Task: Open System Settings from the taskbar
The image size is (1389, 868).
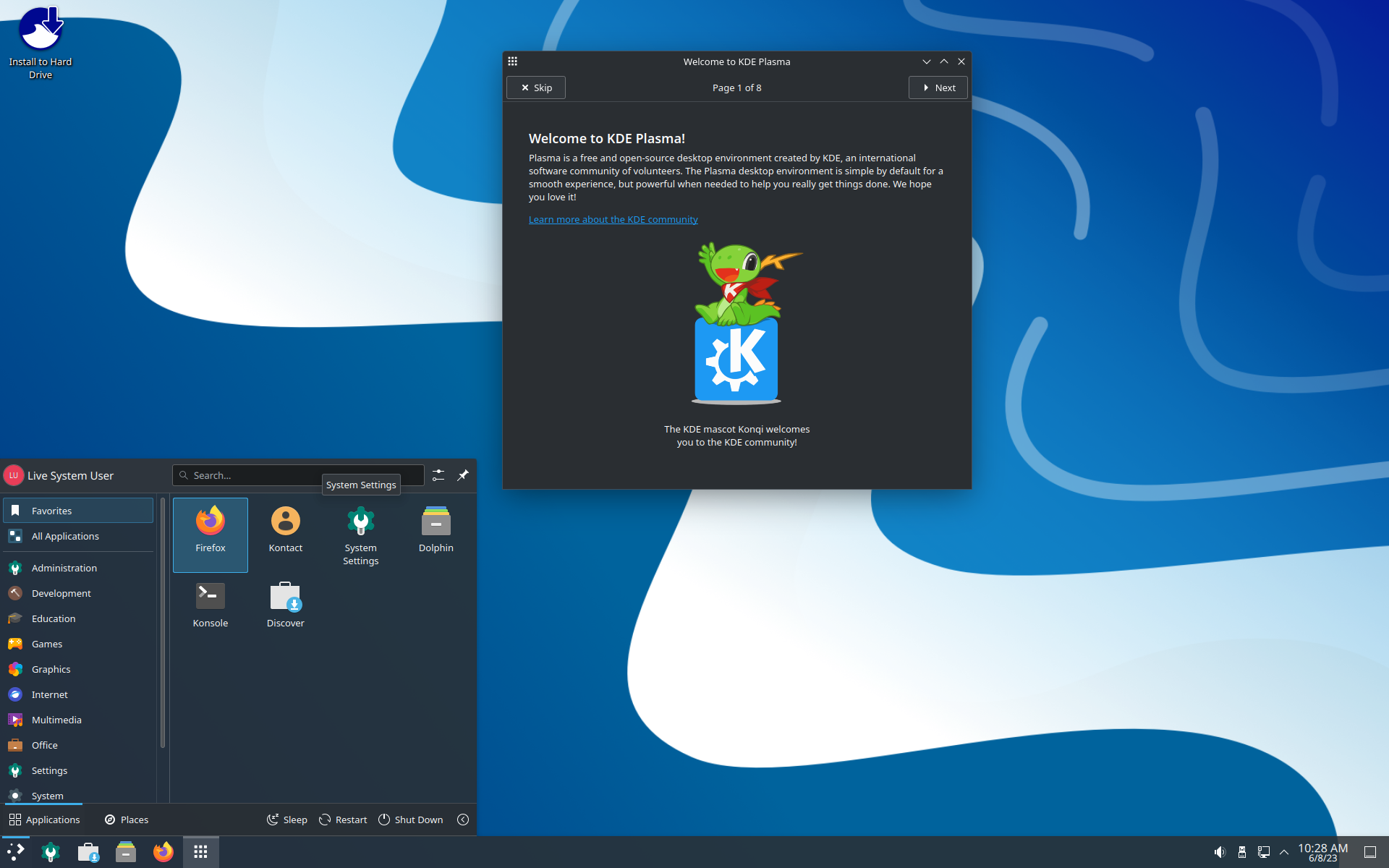Action: point(51,851)
